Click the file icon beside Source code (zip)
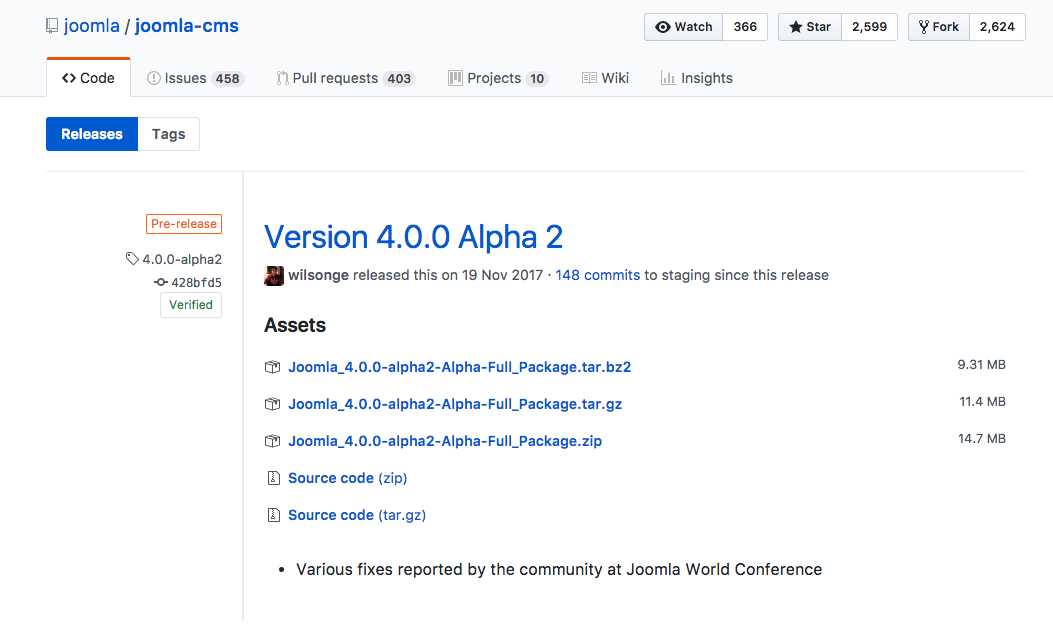This screenshot has height=628, width=1053. pyautogui.click(x=273, y=477)
